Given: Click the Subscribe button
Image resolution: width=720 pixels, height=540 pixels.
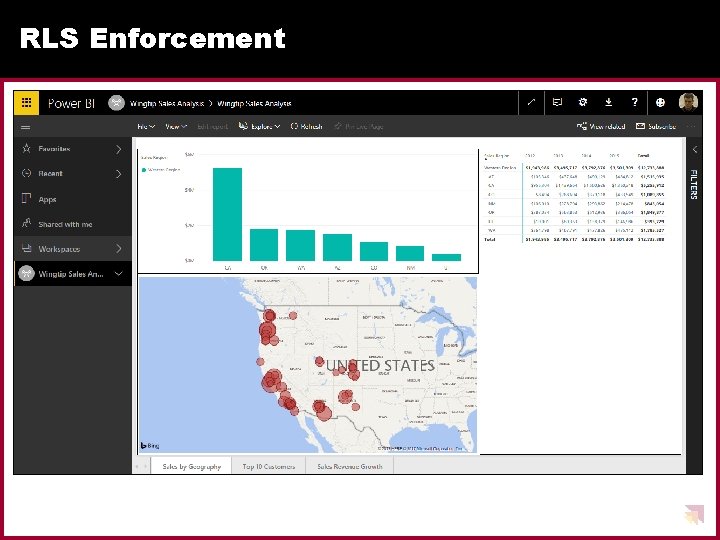Looking at the screenshot, I should [656, 126].
